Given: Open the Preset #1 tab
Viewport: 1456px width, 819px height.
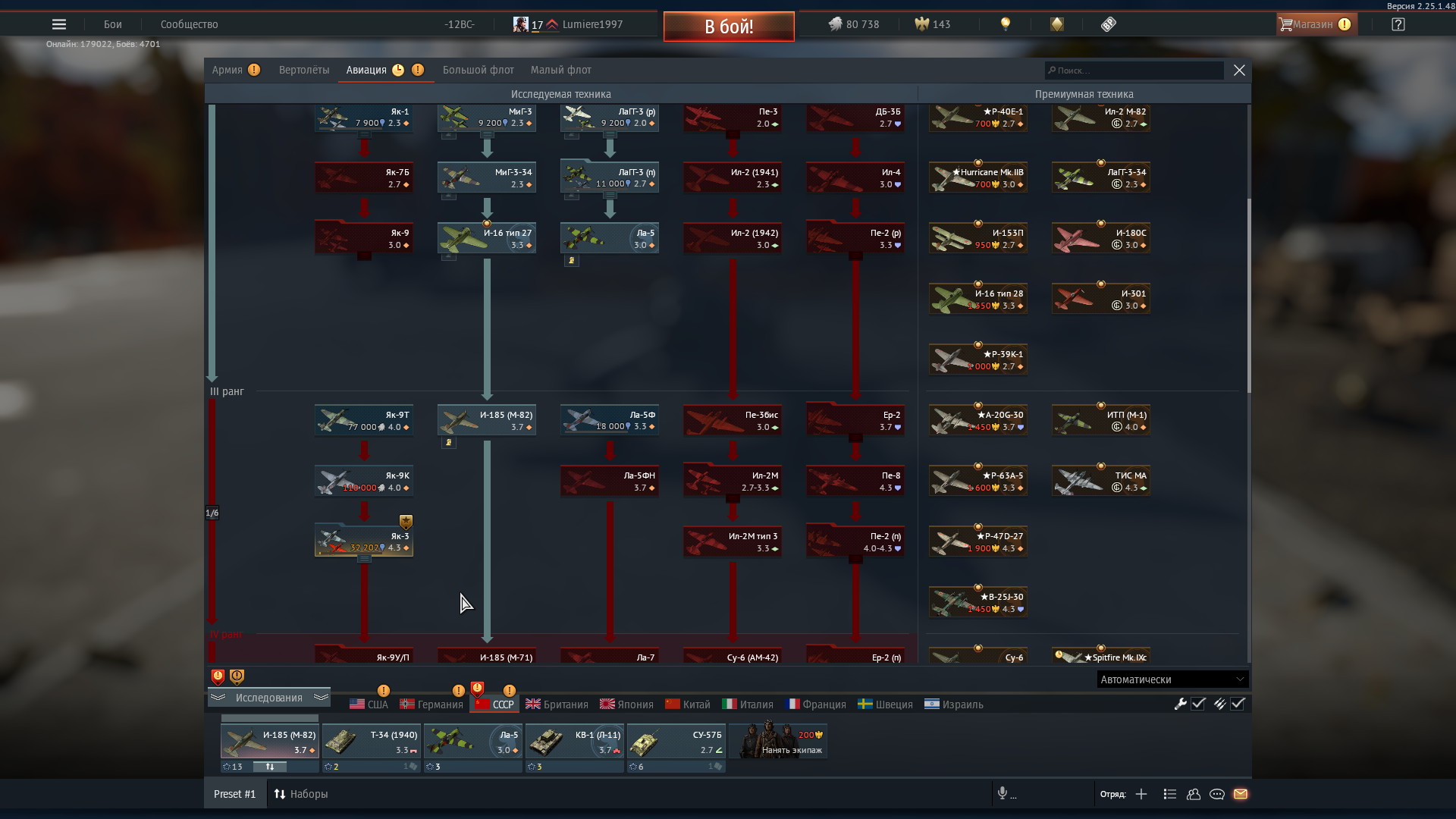Looking at the screenshot, I should (235, 794).
